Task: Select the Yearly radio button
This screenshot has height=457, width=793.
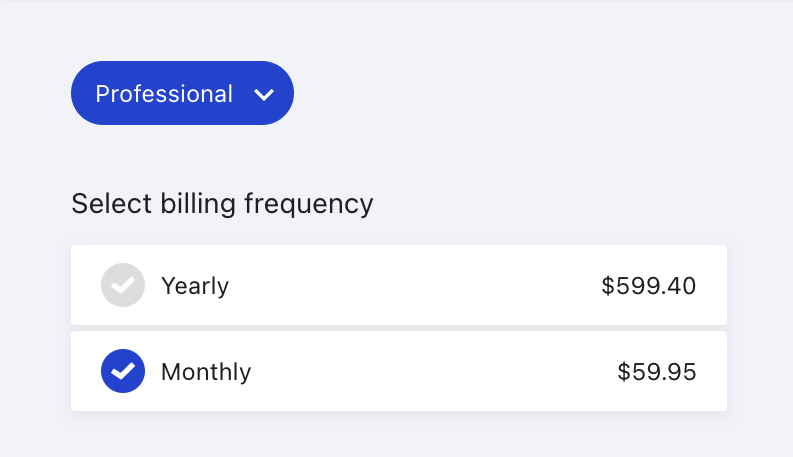Action: point(123,285)
